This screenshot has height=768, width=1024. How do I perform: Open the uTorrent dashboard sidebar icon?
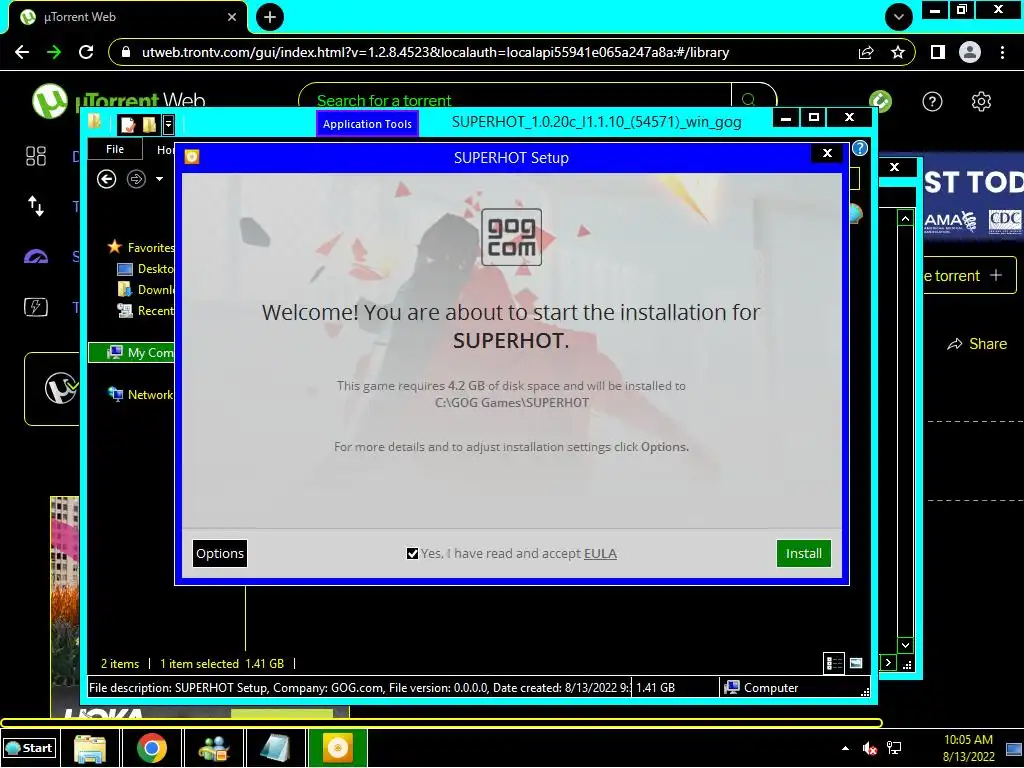(x=36, y=156)
